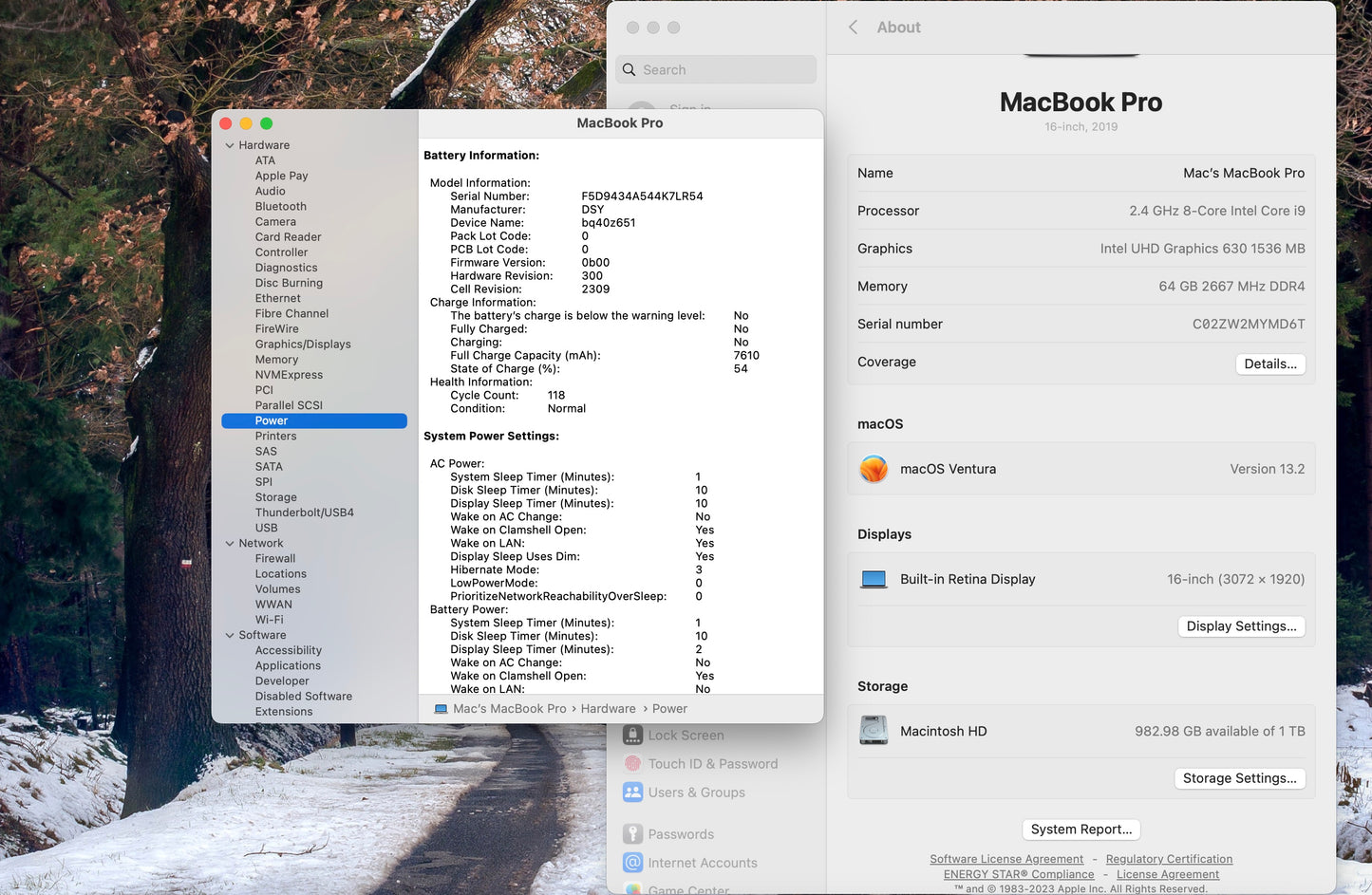Select the Touch ID & Password fingerprint icon
1372x895 pixels.
tap(632, 763)
